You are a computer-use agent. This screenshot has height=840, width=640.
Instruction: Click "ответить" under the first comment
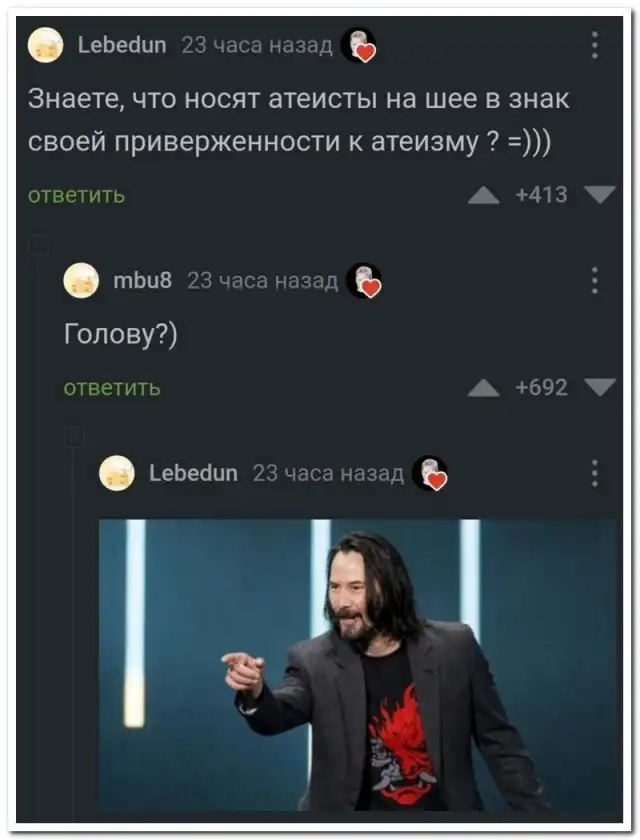(x=76, y=196)
